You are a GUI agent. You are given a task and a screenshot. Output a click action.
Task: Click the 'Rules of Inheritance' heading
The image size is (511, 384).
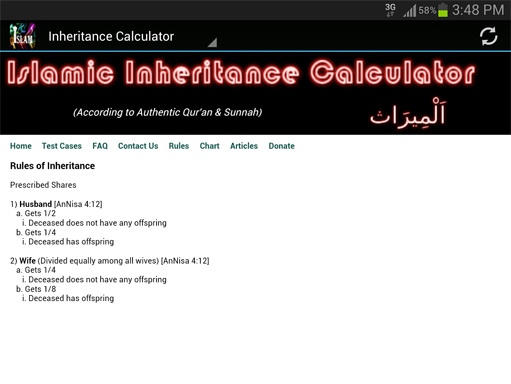click(52, 166)
